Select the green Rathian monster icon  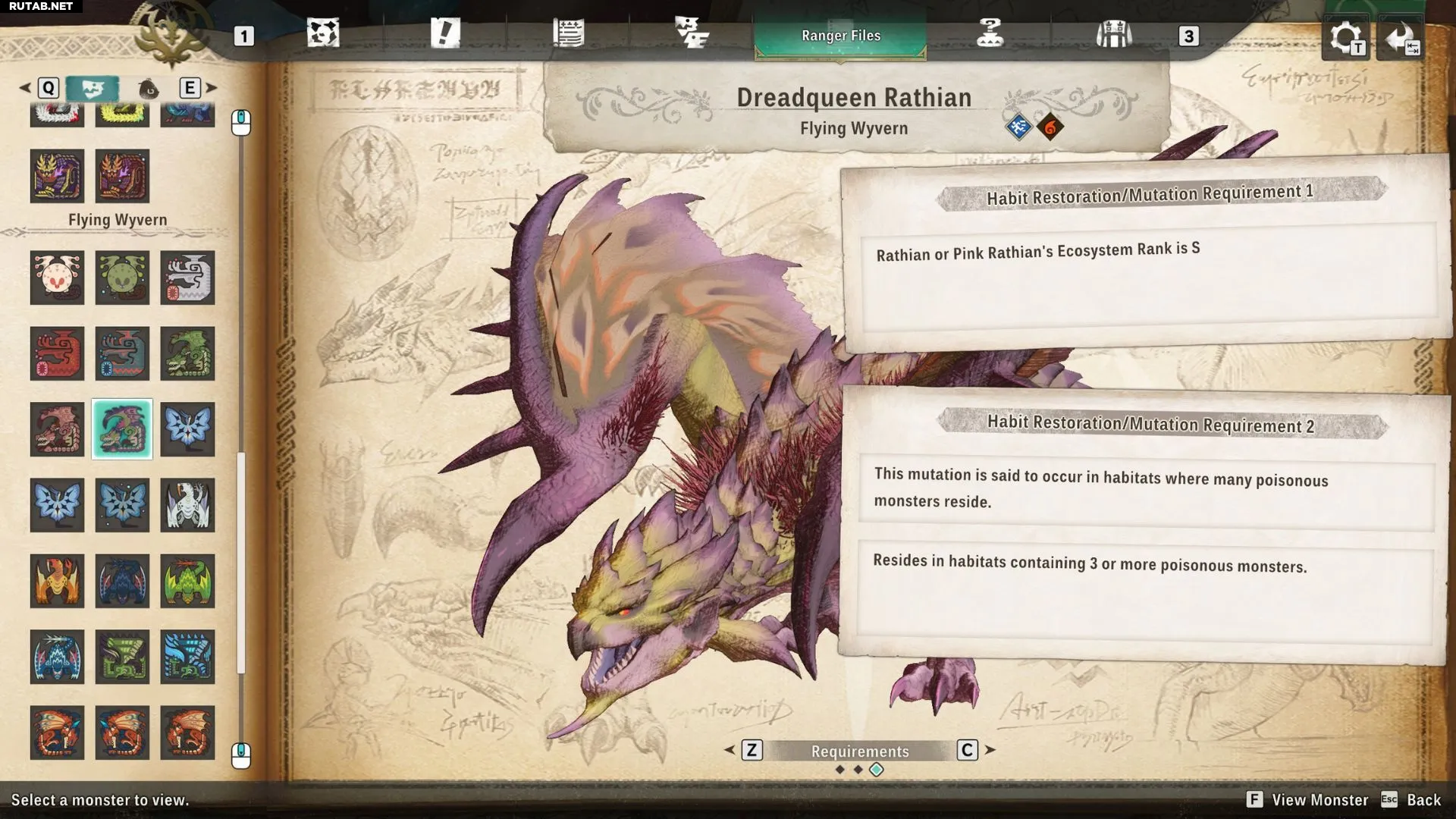tap(187, 353)
